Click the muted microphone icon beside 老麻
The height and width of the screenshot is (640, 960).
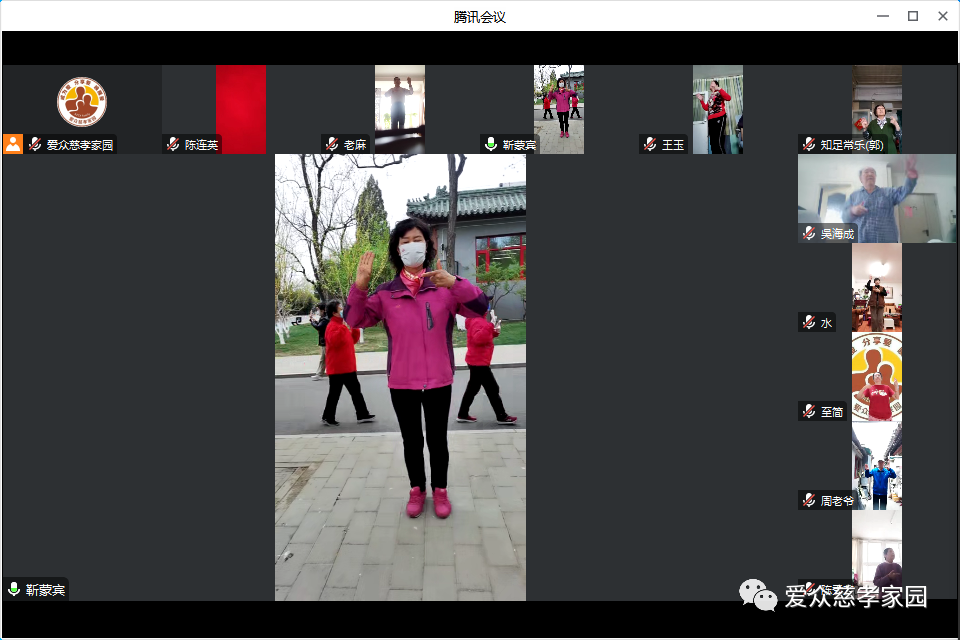(x=332, y=145)
